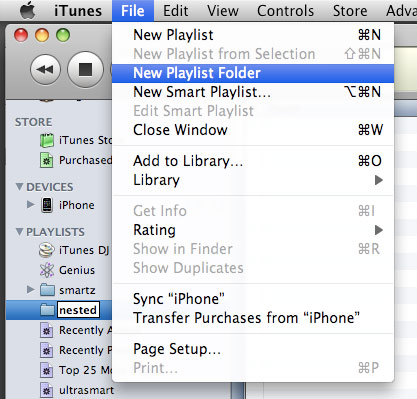Expand the smartz folder disclosure triangle
The width and height of the screenshot is (417, 399).
(x=31, y=289)
